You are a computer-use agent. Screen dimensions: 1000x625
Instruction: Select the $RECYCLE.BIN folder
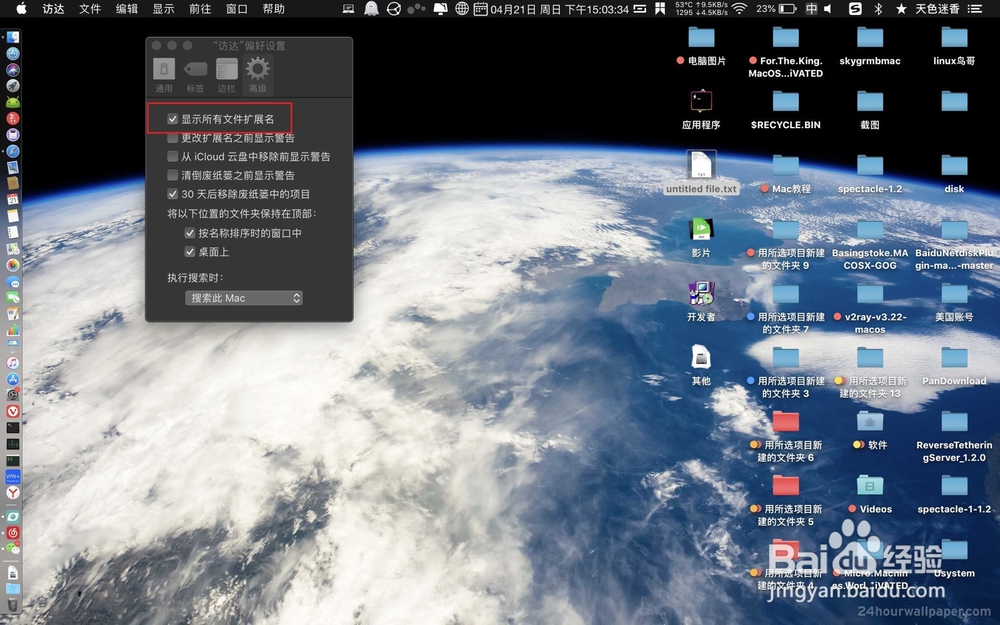pos(786,101)
